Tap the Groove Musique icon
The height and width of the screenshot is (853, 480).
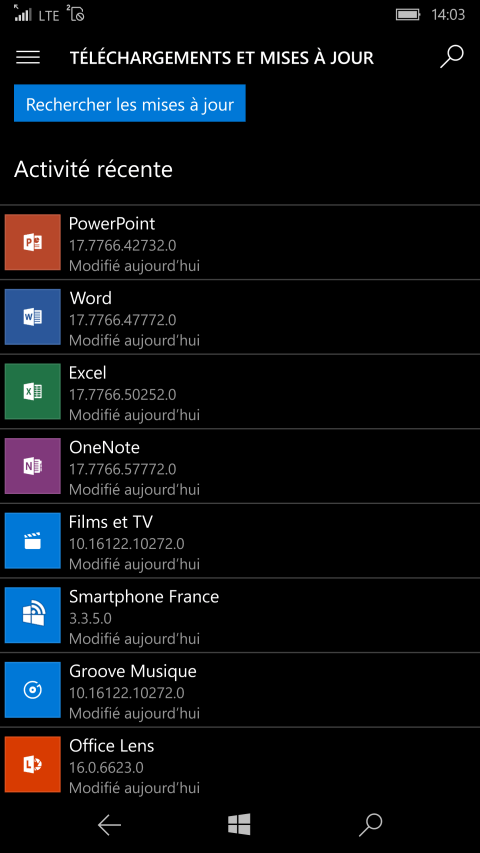(x=33, y=689)
